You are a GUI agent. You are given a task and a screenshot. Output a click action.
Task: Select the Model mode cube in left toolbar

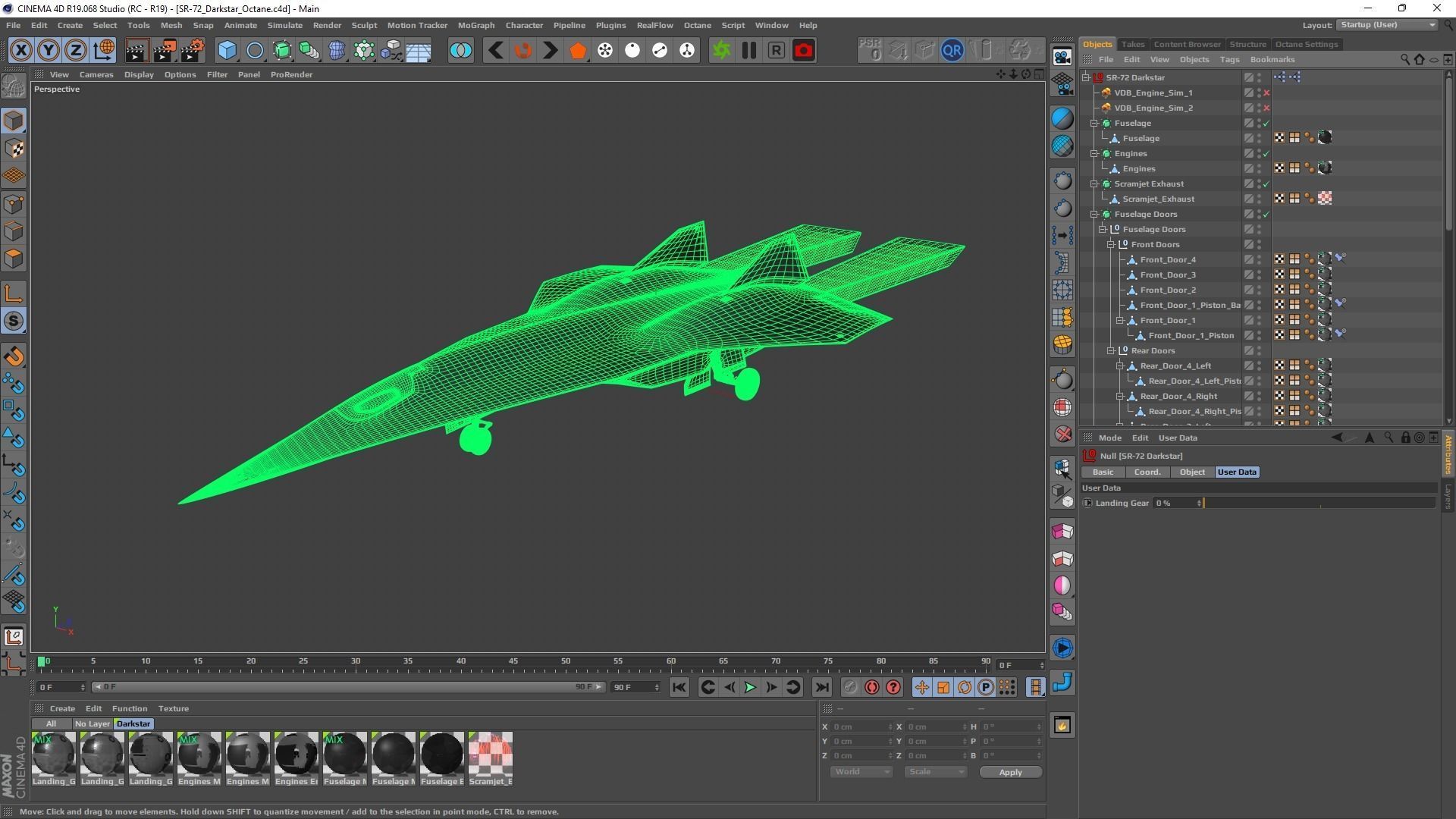pos(14,121)
